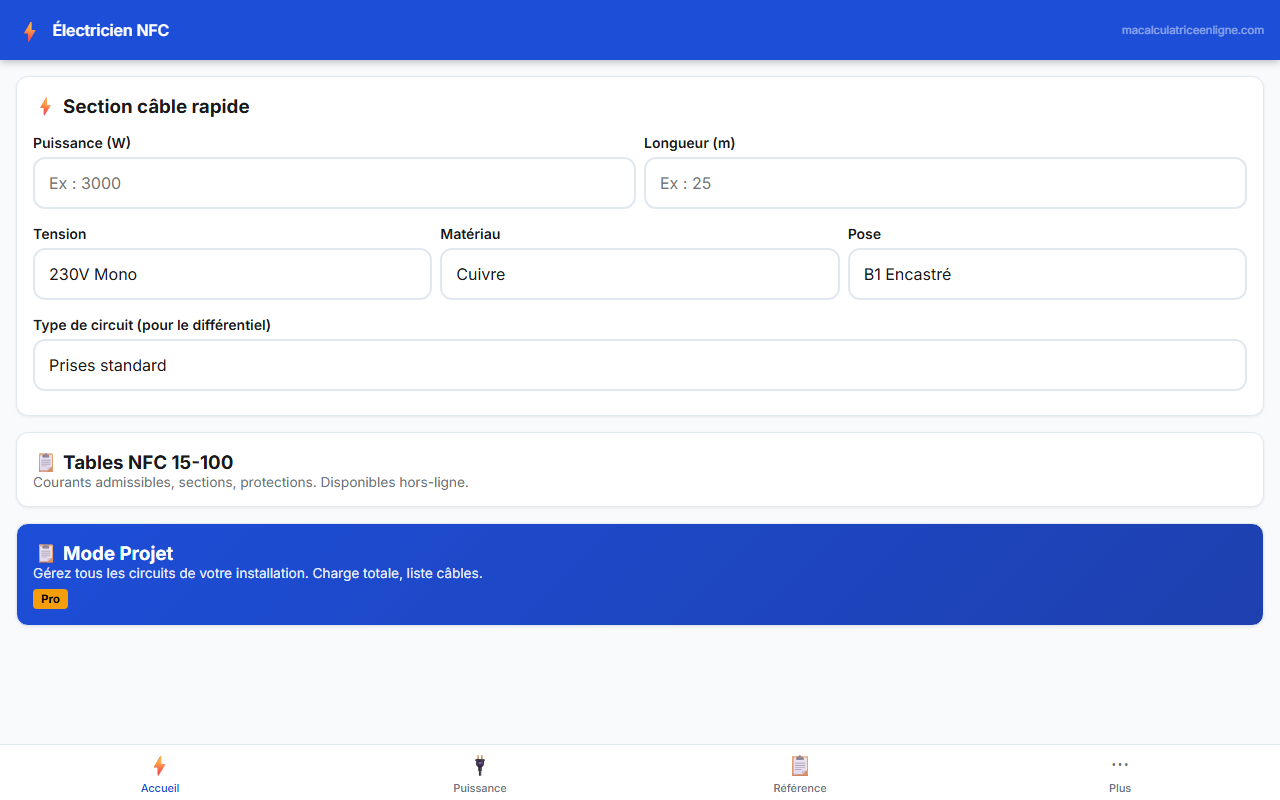
Task: Click the Tables NFC 15-100 clipboard icon
Action: coord(45,462)
